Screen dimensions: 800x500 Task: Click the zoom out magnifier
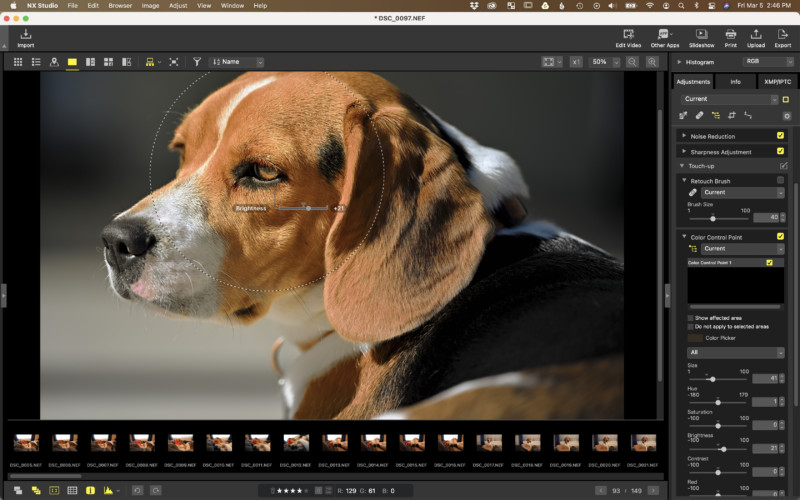click(632, 62)
